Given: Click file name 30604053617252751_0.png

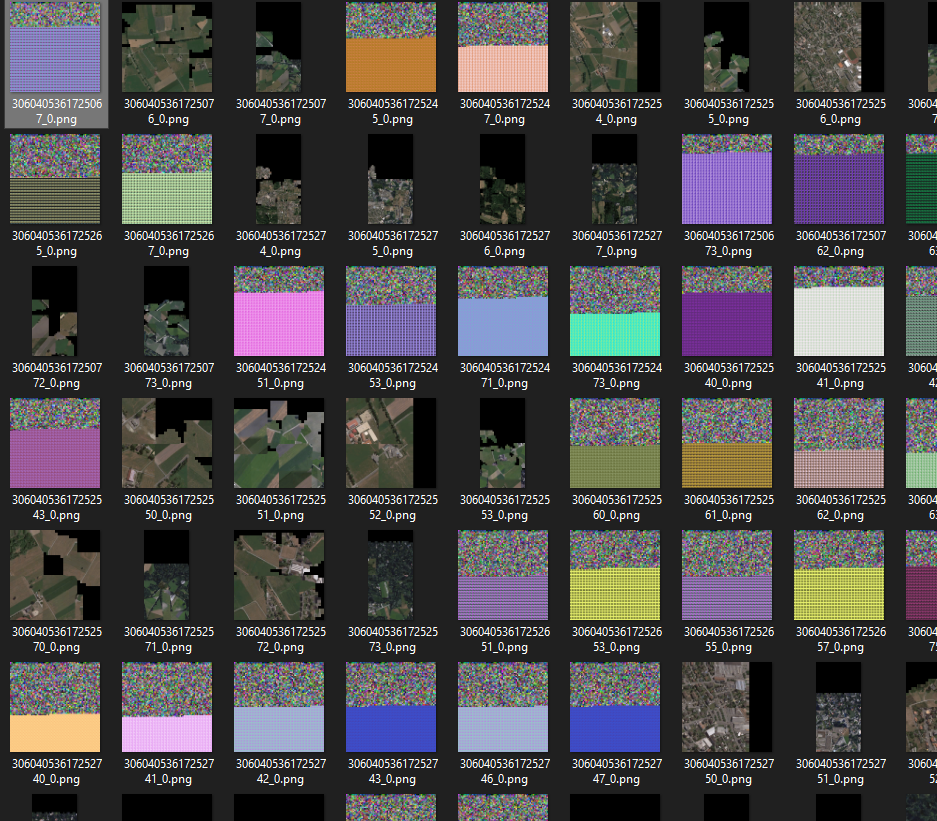Looking at the screenshot, I should coord(841,771).
